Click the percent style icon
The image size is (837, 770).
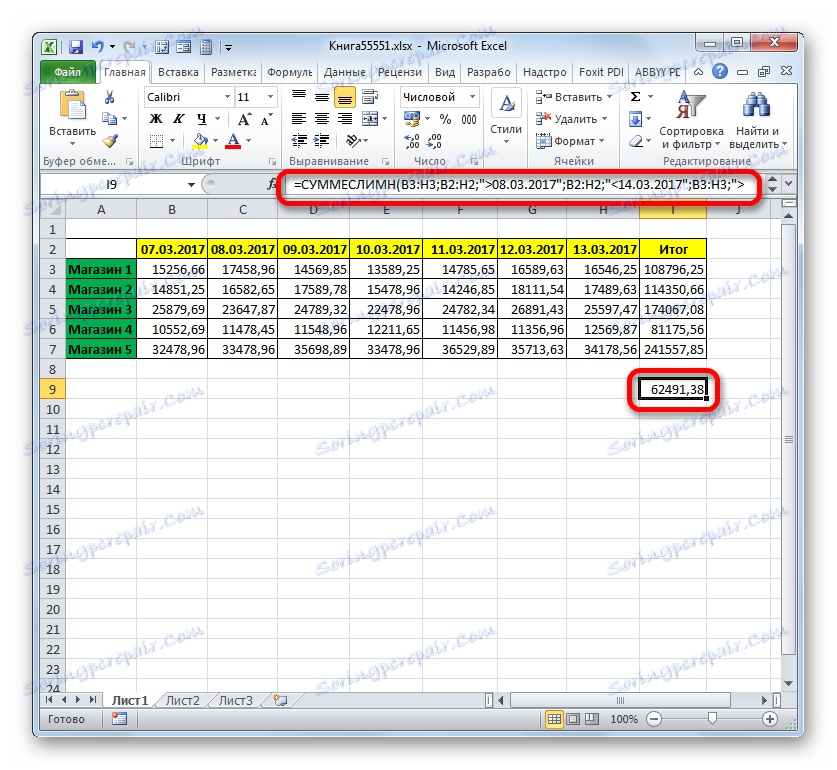click(445, 119)
